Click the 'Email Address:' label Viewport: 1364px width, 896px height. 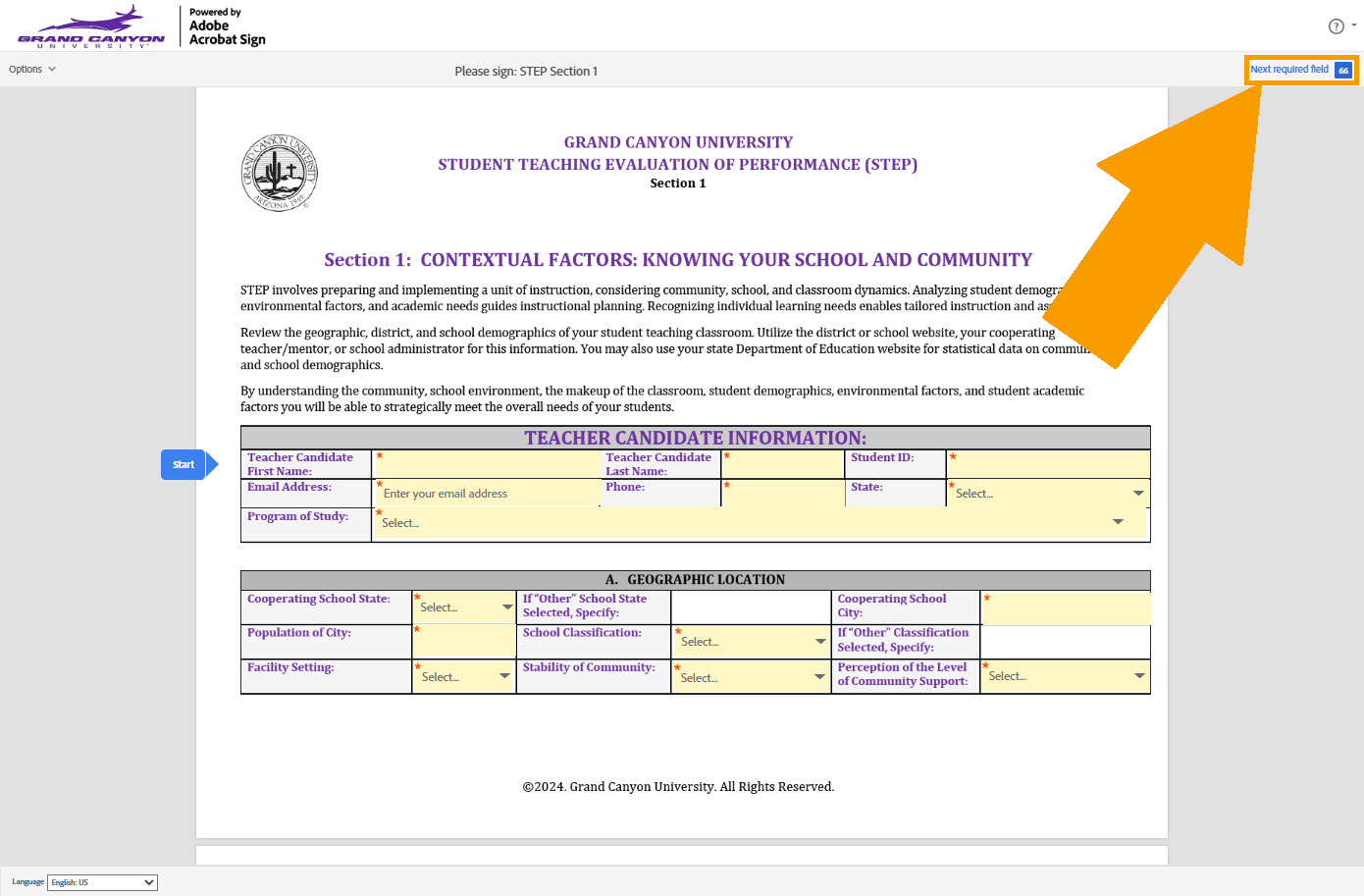point(289,487)
